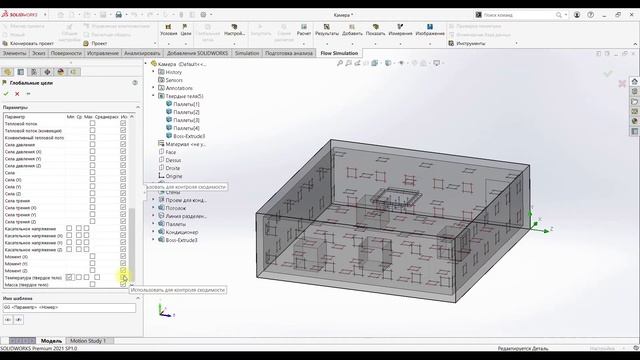The width and height of the screenshot is (640, 360).
Task: Open the DisplayManager tab icon
Action: tap(60, 72)
